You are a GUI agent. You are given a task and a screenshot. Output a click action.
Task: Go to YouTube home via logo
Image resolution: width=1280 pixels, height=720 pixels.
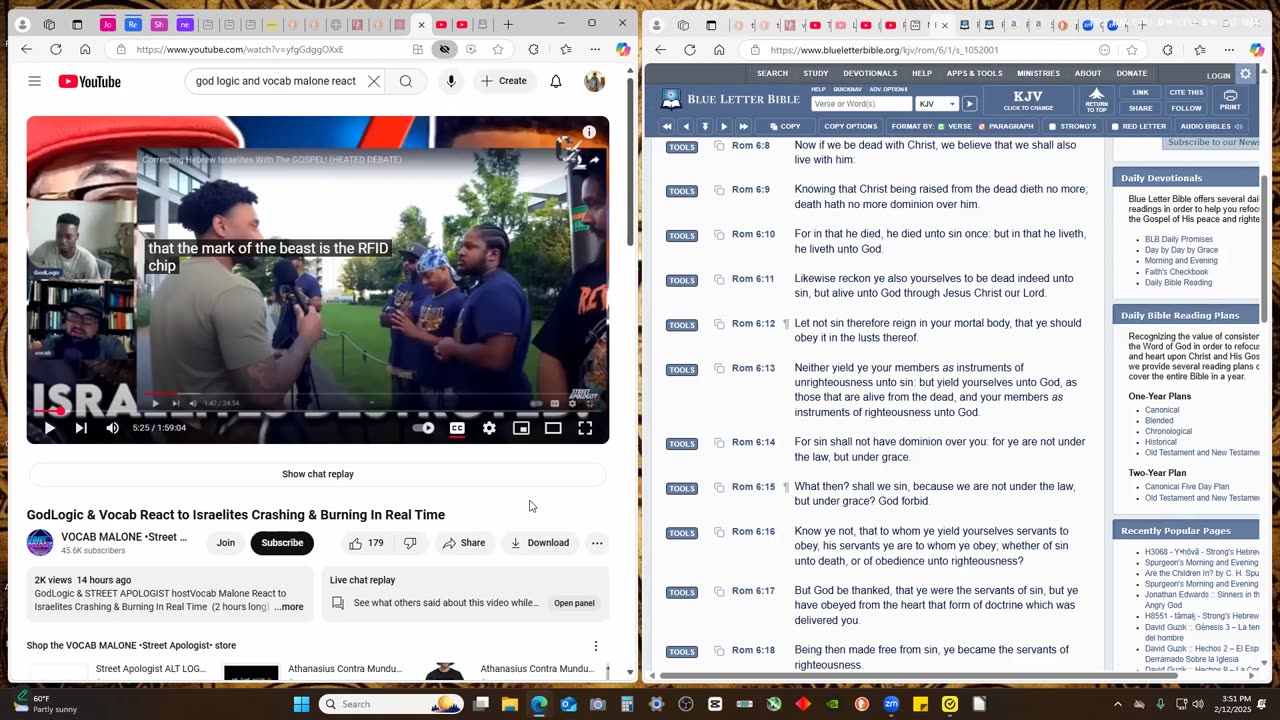coord(89,81)
